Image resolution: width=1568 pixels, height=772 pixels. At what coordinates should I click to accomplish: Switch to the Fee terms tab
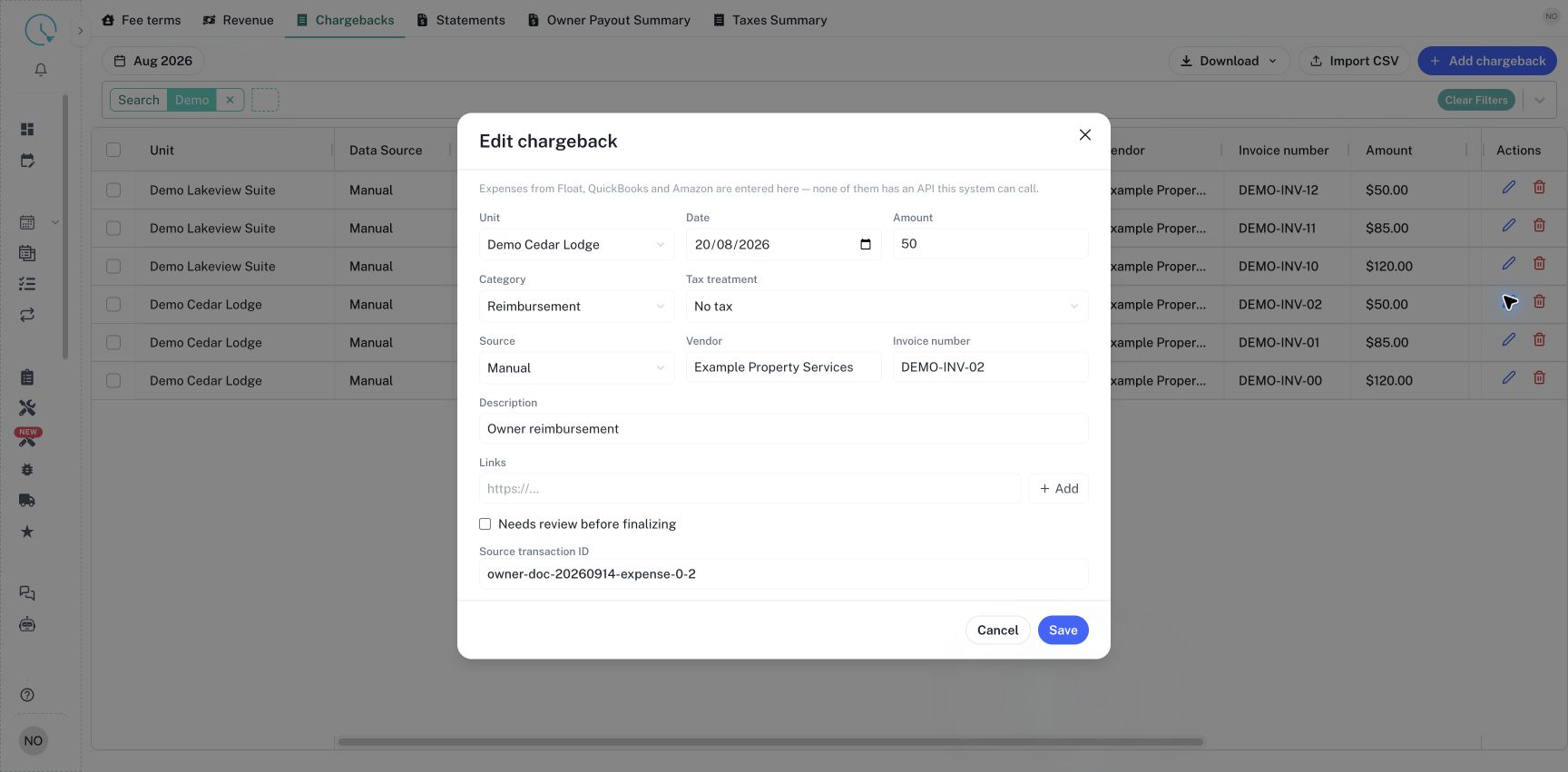pyautogui.click(x=141, y=20)
